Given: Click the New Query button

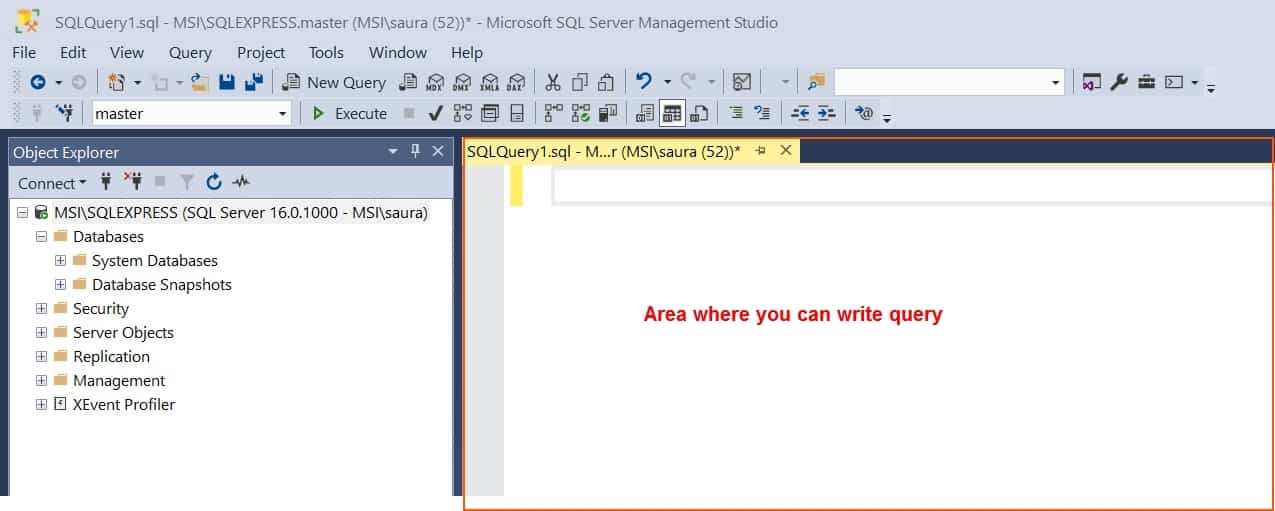Looking at the screenshot, I should point(335,82).
